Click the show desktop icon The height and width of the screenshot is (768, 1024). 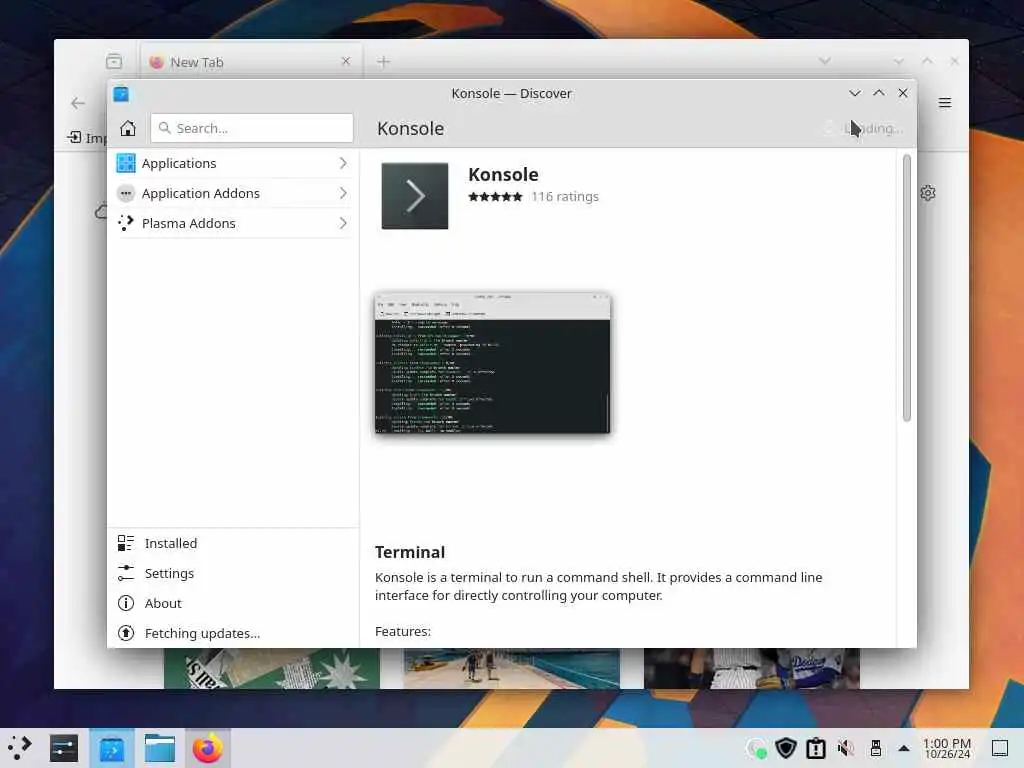[x=1000, y=748]
